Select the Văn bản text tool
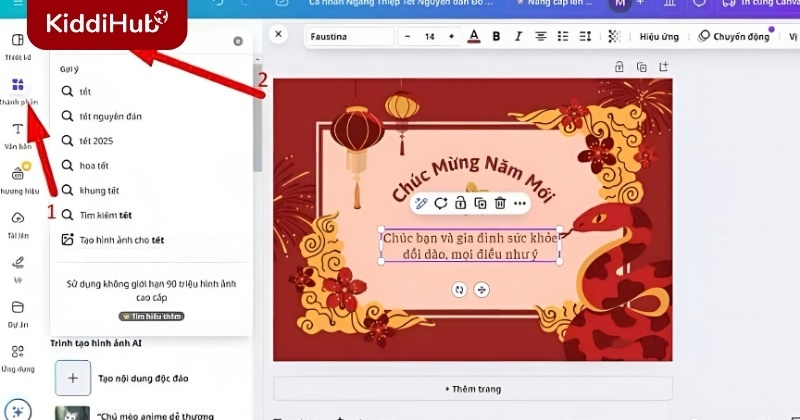Screen dimensions: 800x420 [18, 135]
